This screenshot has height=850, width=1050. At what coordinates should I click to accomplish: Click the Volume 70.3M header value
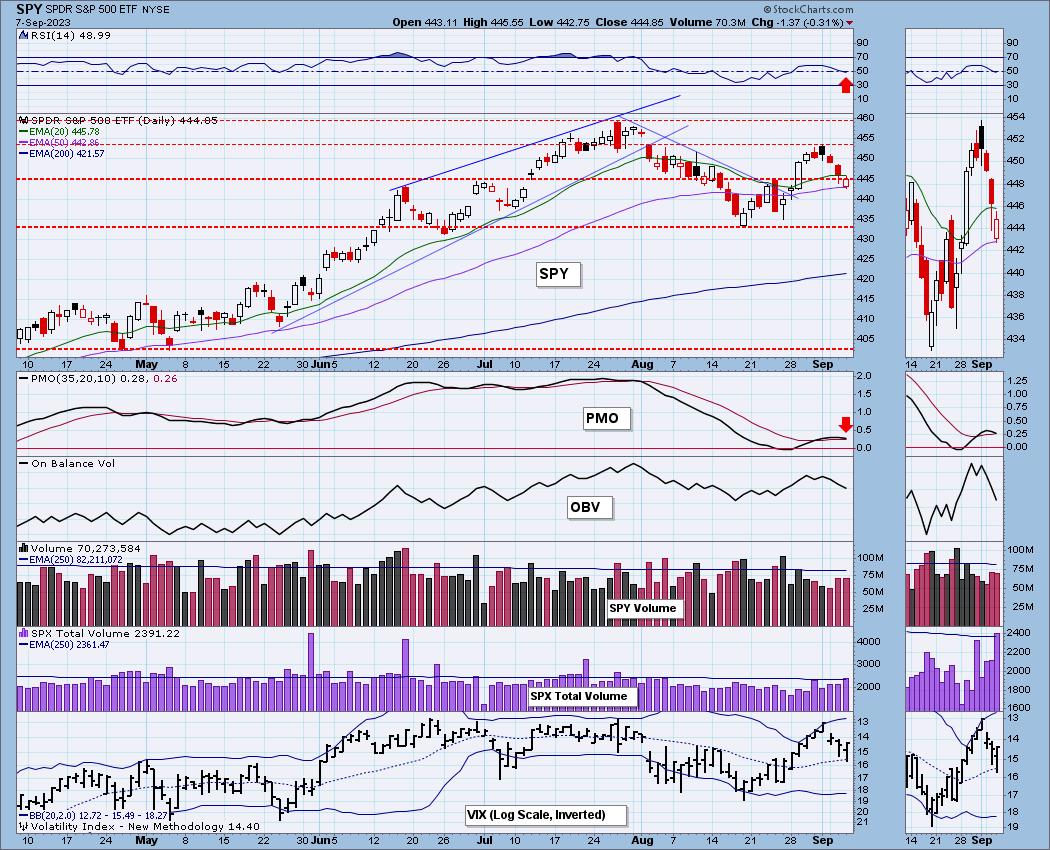tap(708, 22)
